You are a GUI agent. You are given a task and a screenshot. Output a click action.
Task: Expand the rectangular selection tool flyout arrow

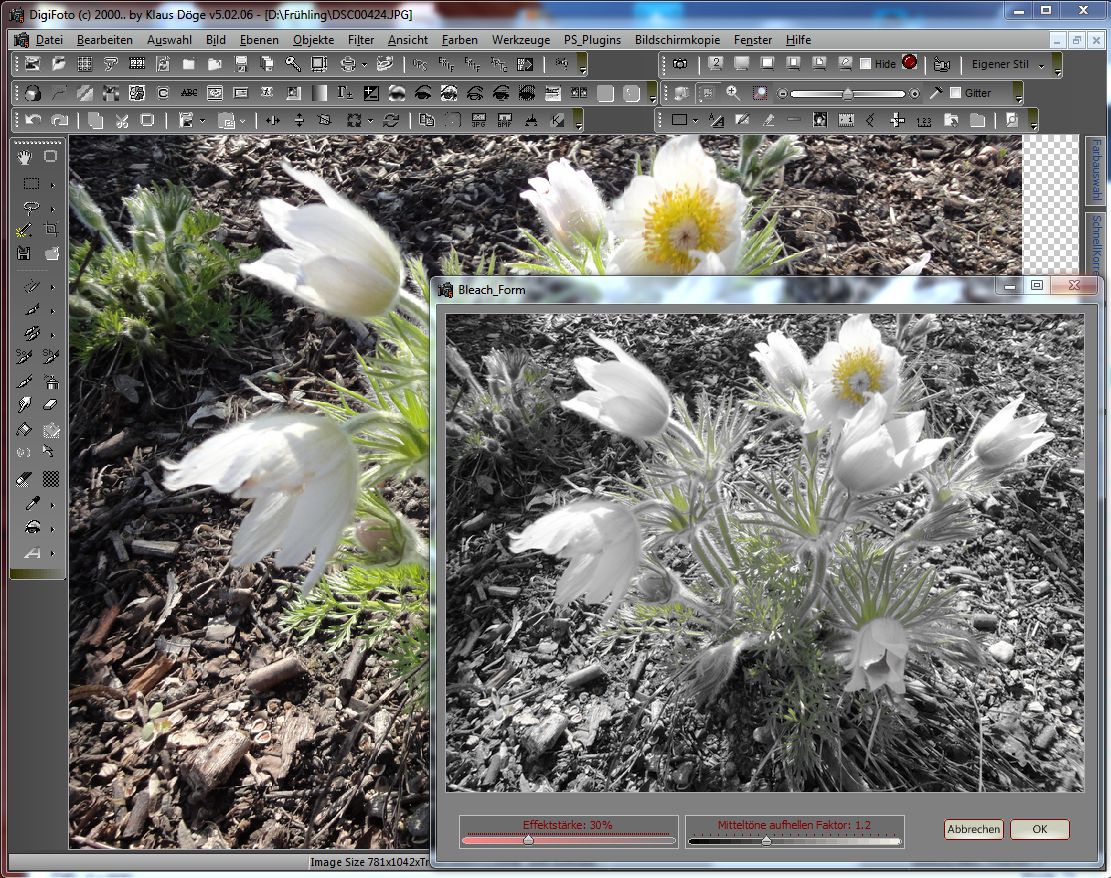pyautogui.click(x=52, y=184)
